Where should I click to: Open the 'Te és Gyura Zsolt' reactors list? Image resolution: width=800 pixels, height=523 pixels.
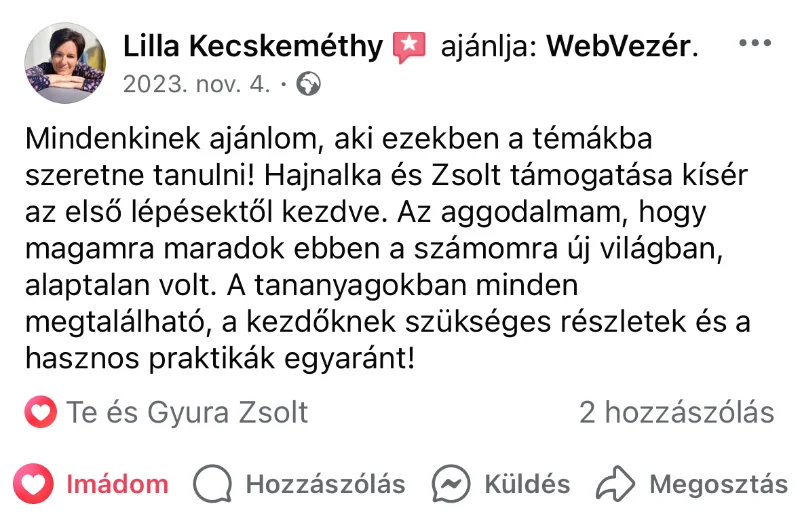[188, 412]
